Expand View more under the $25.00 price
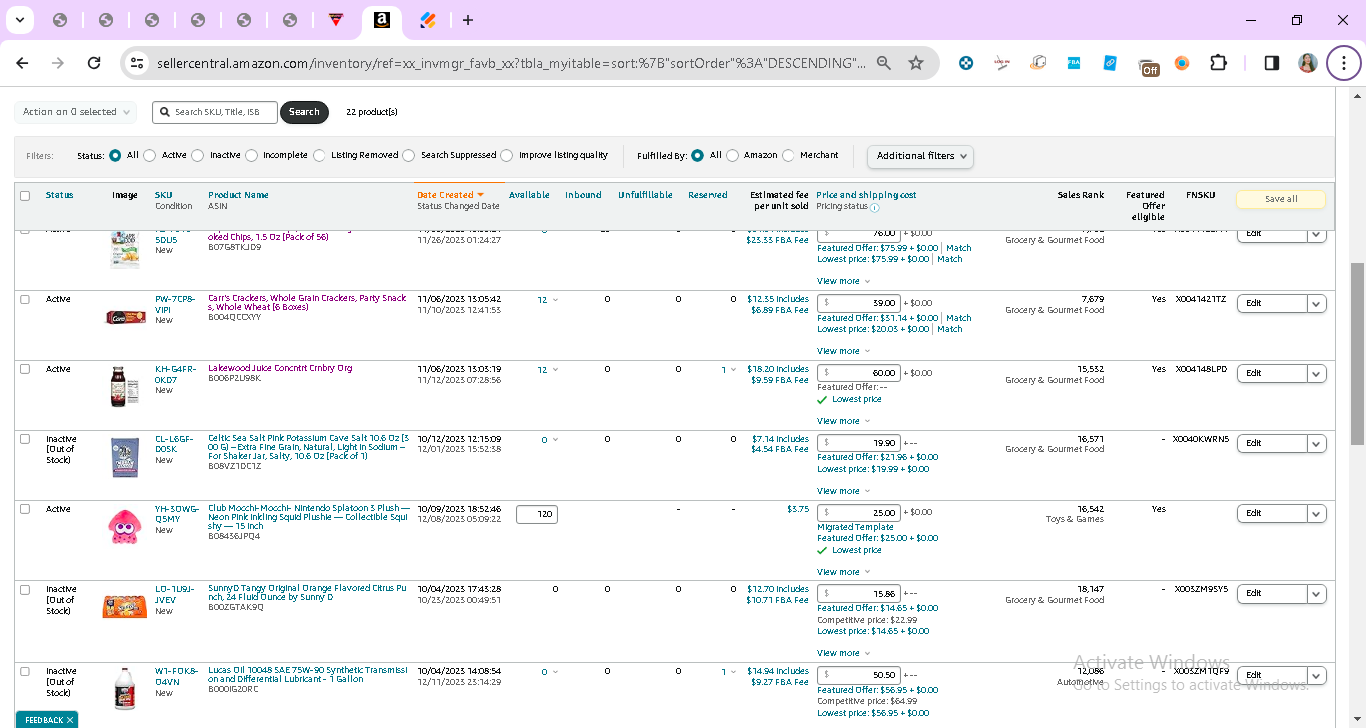The height and width of the screenshot is (728, 1366). tap(843, 572)
